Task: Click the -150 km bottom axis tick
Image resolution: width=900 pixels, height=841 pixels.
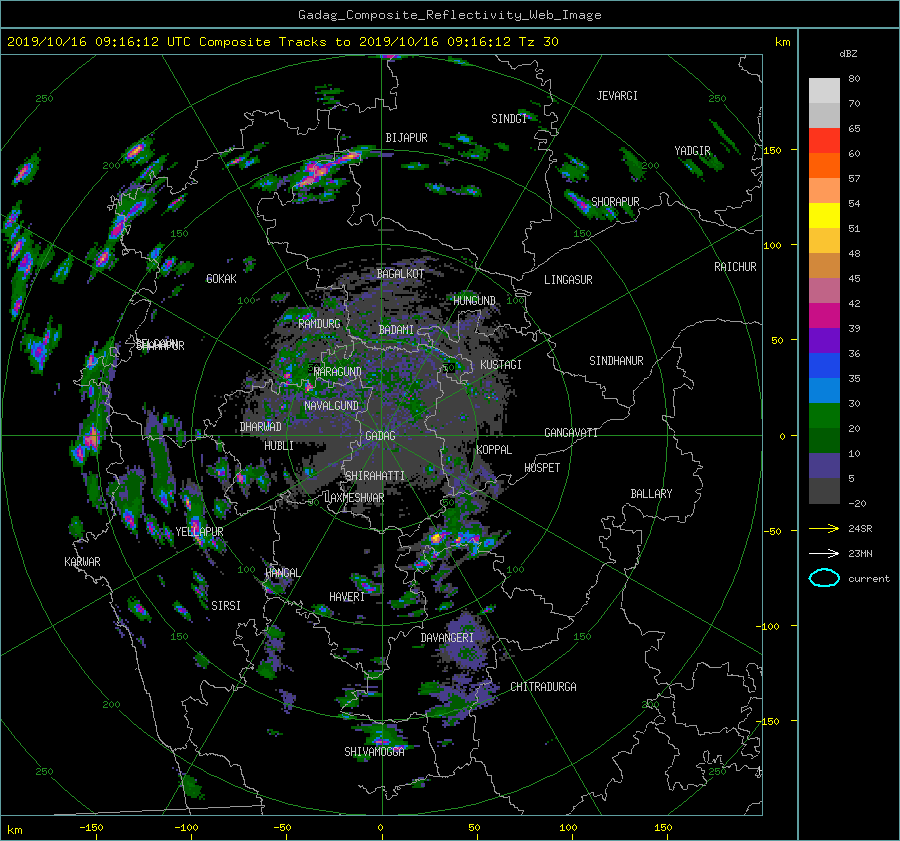Action: [x=91, y=828]
